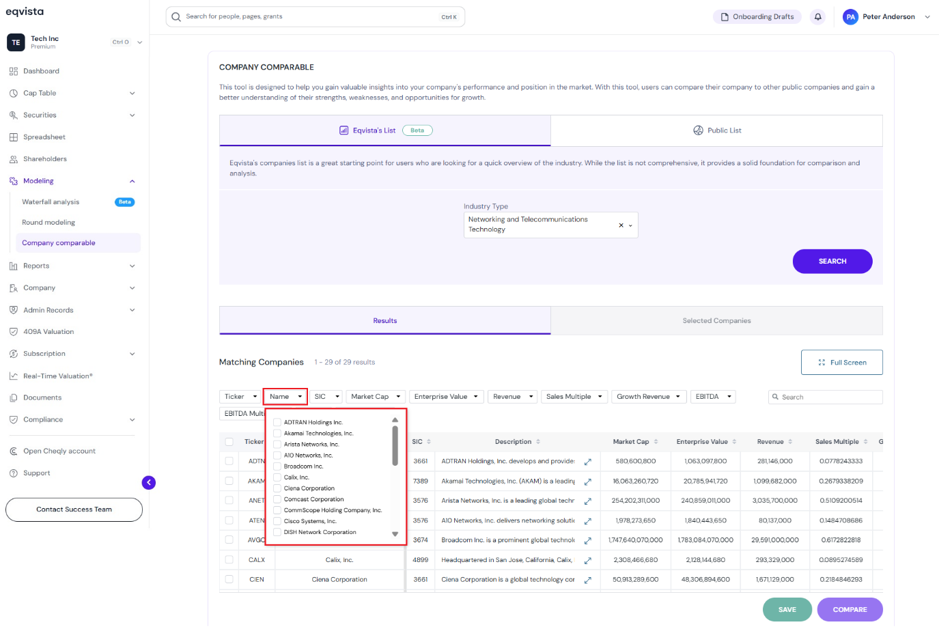Viewport: 939px width, 629px height.
Task: Open the Documents sidebar icon
Action: click(13, 398)
